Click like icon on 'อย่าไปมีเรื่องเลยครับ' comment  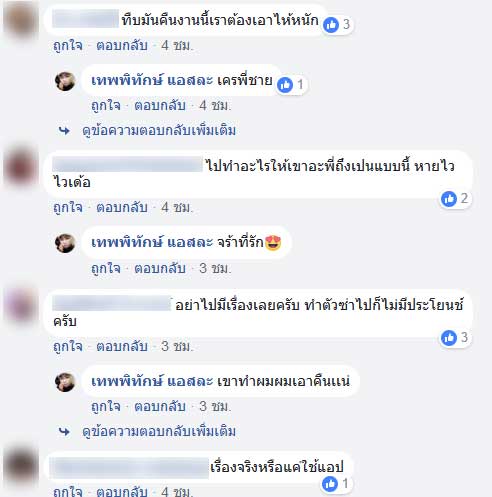pos(449,338)
